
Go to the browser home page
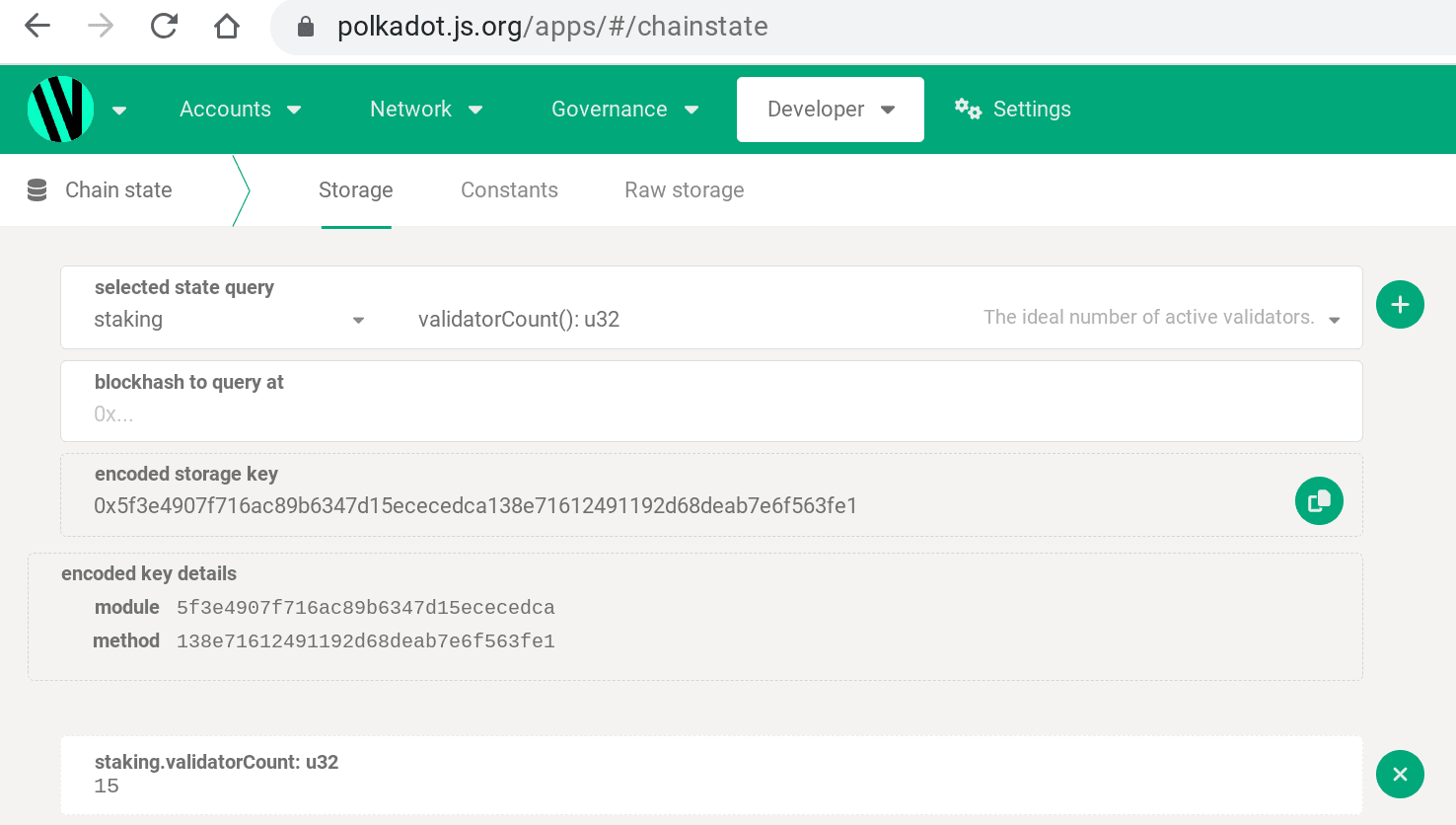click(x=226, y=27)
